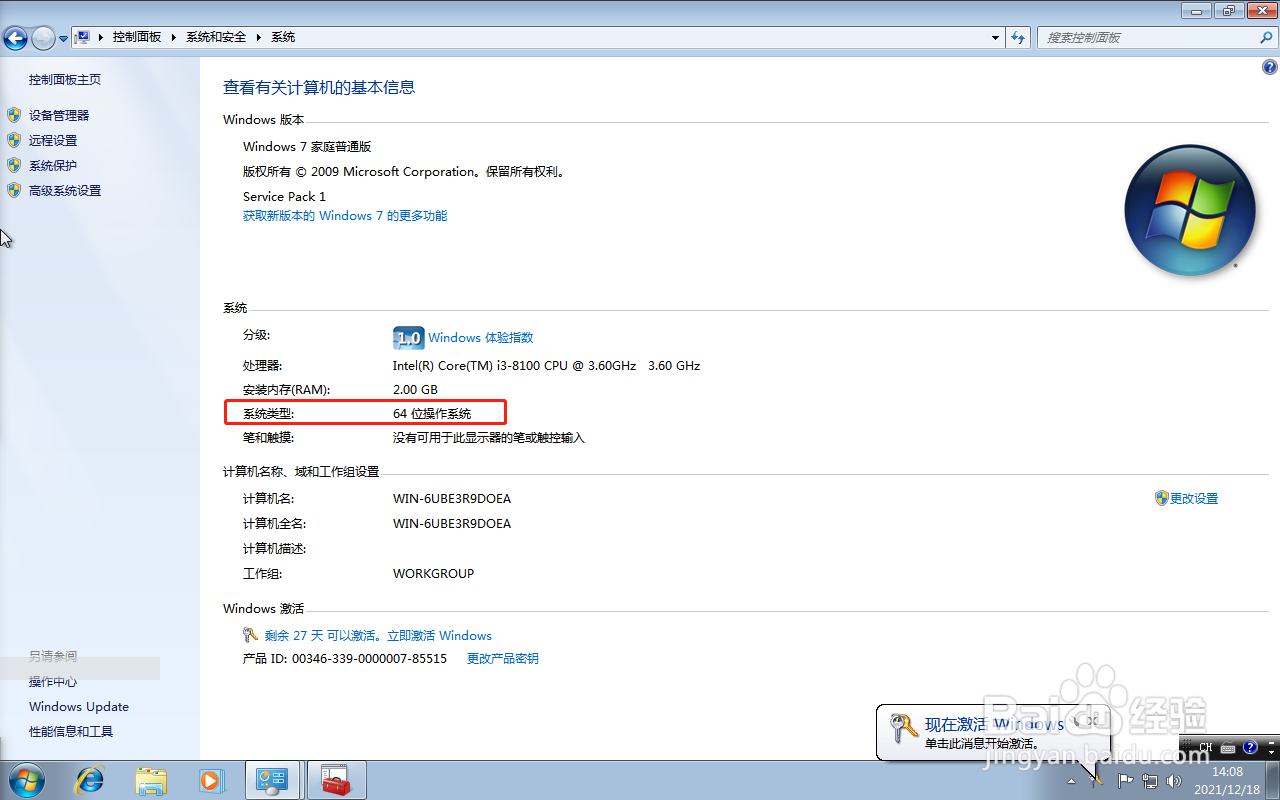Open help with the blue question mark

point(1270,67)
